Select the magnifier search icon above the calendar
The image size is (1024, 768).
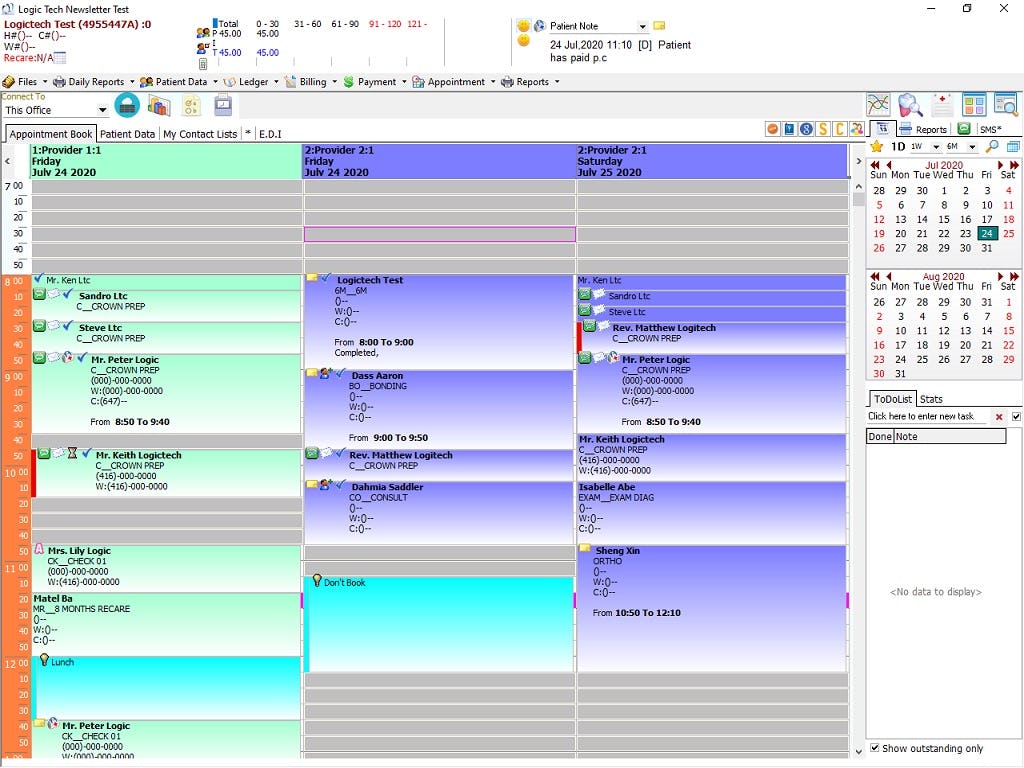(992, 146)
